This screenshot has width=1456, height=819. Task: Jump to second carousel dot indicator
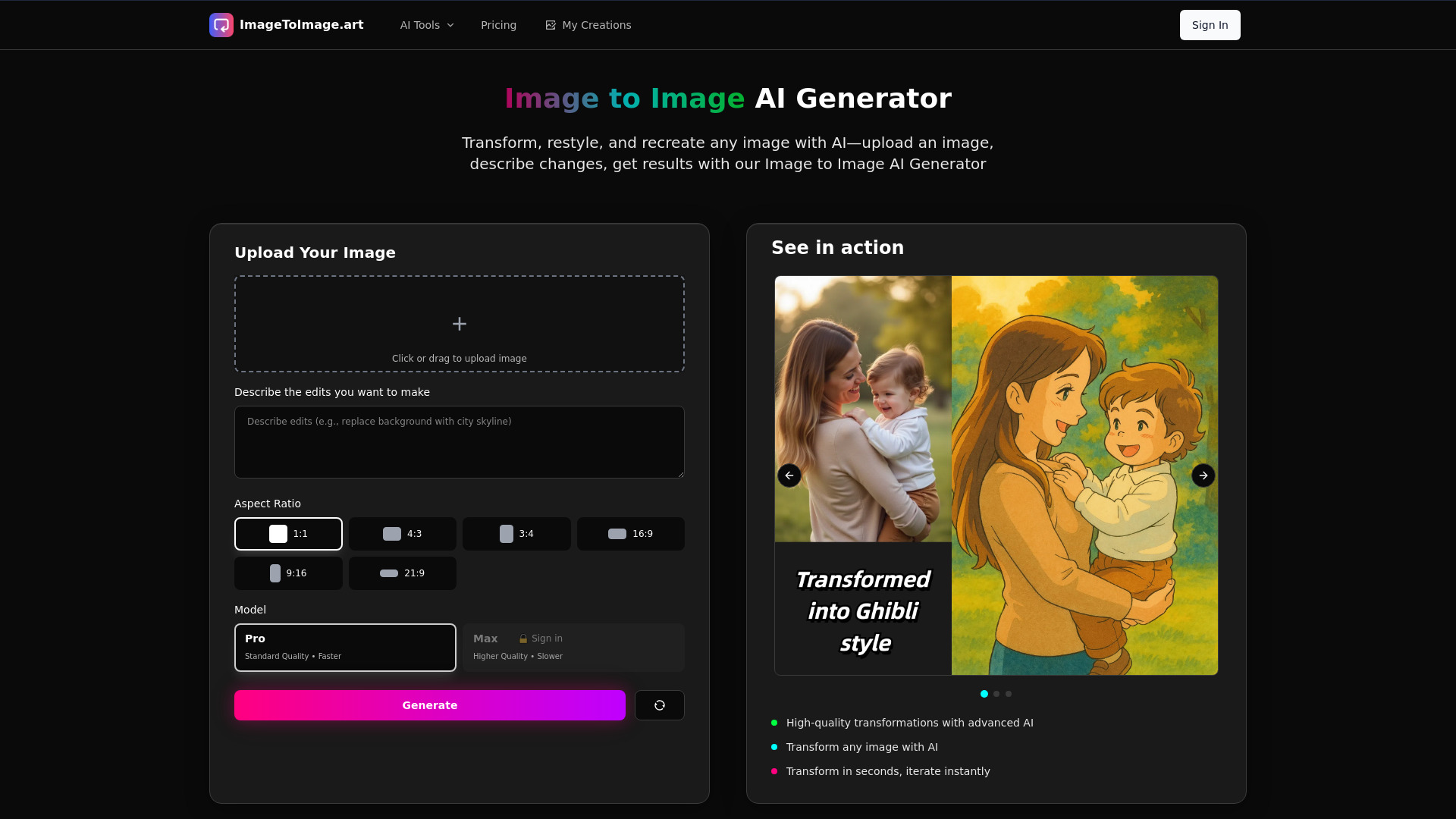[x=996, y=694]
